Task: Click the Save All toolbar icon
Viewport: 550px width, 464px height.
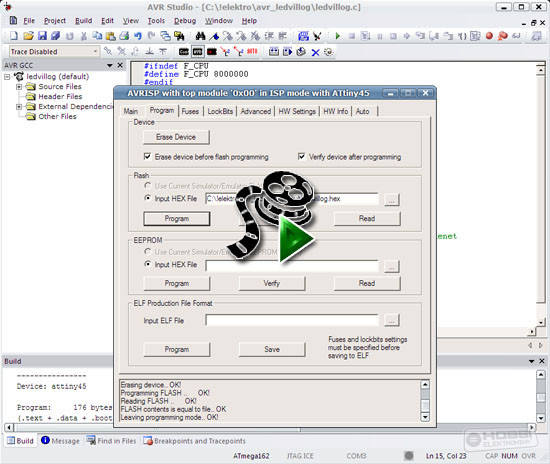Action: (55, 35)
